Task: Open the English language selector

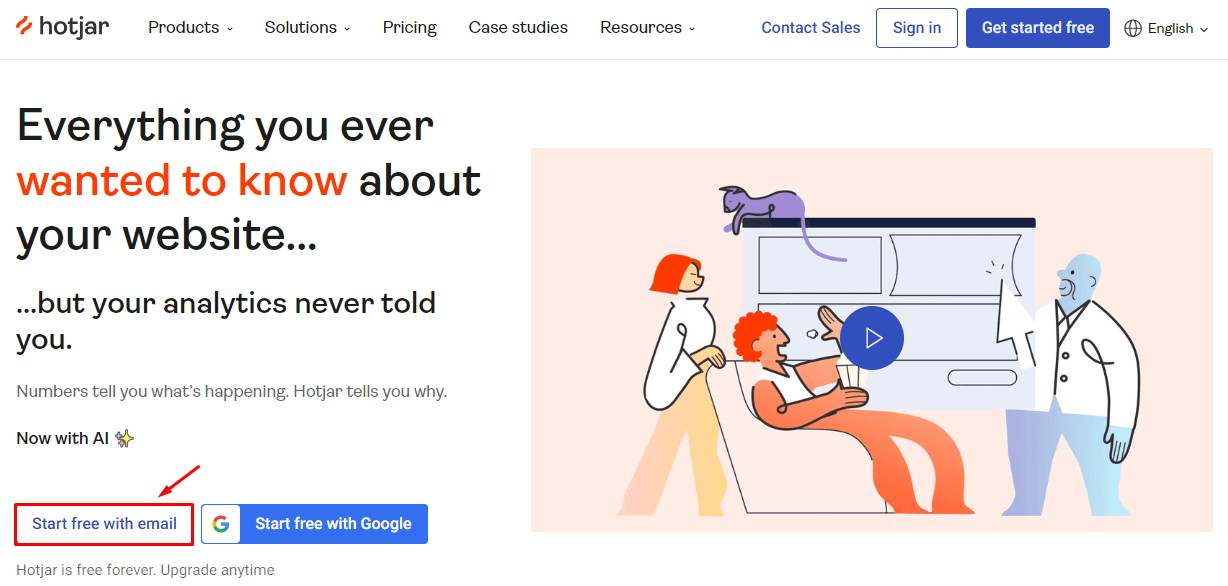Action: tap(1166, 28)
